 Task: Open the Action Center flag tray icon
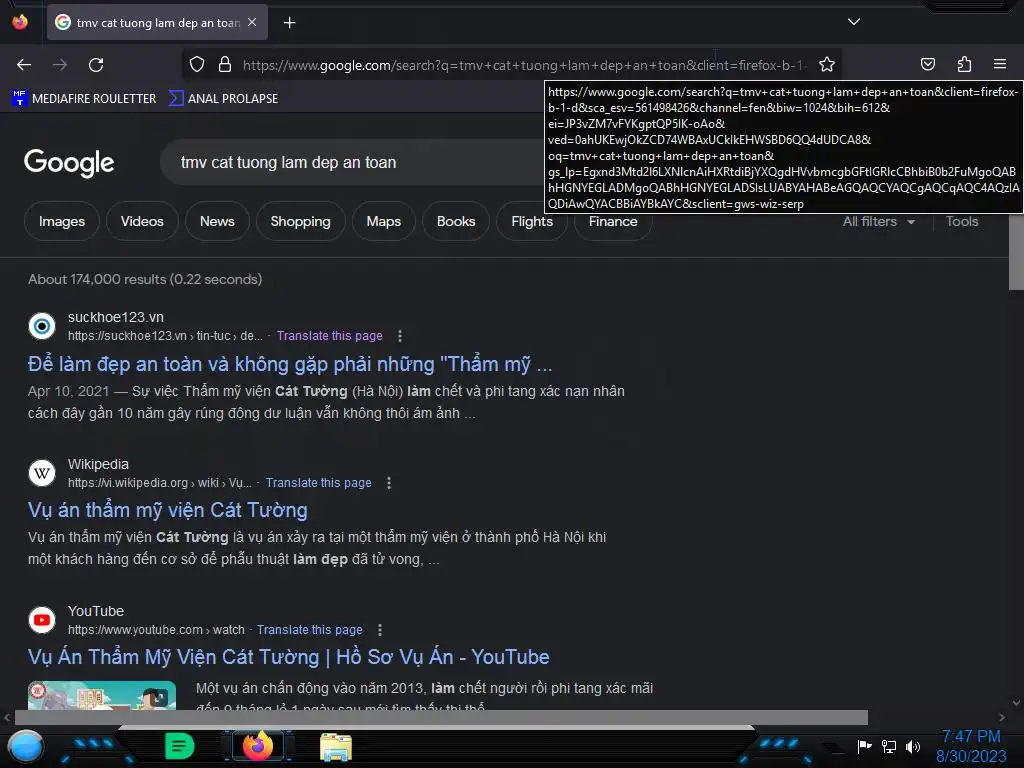tap(864, 746)
